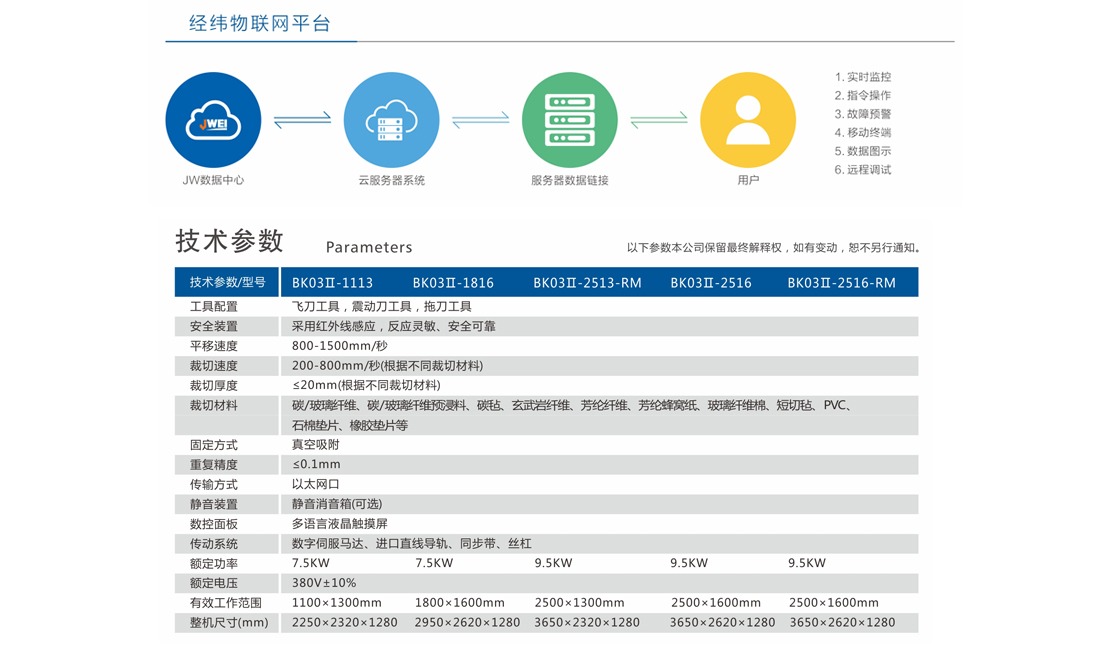Click the arrows between 服务器数据链接 and 用户

coord(658,118)
